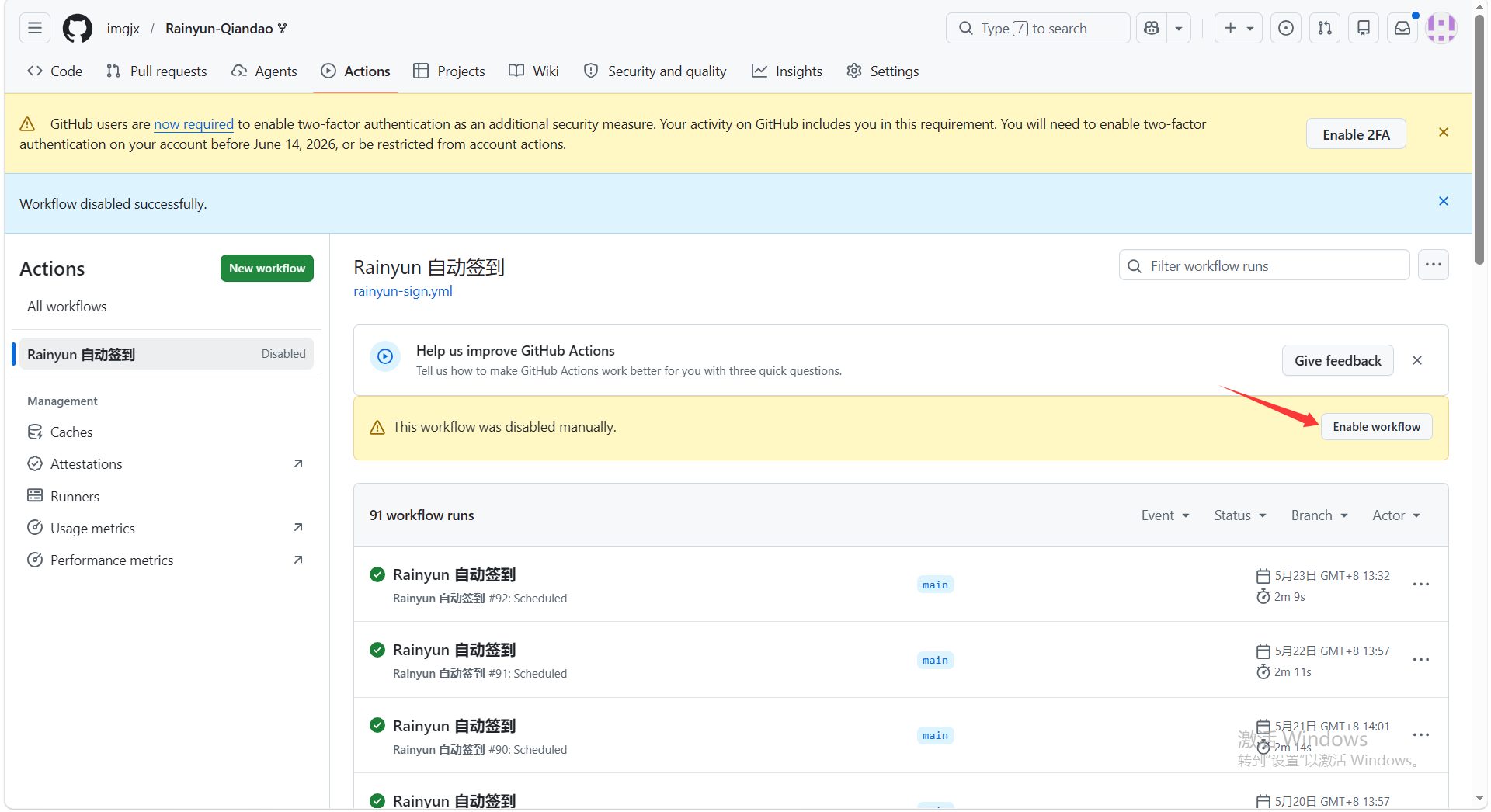Click the Give feedback button

(1337, 361)
